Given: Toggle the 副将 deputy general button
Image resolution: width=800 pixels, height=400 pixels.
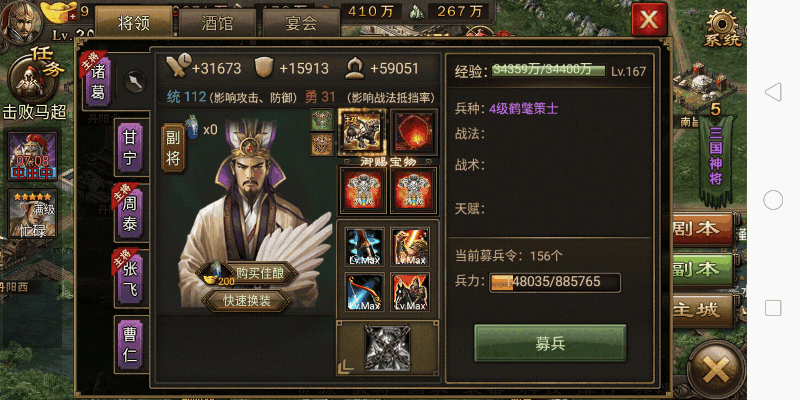Looking at the screenshot, I should point(173,147).
